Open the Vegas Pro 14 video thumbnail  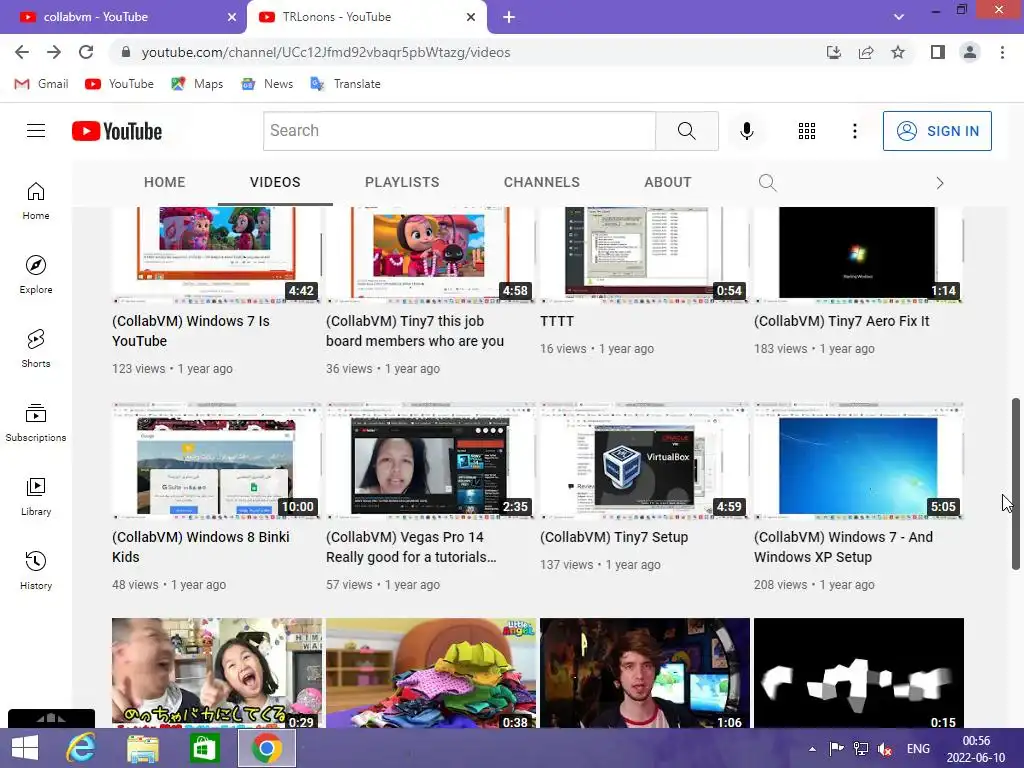click(430, 461)
